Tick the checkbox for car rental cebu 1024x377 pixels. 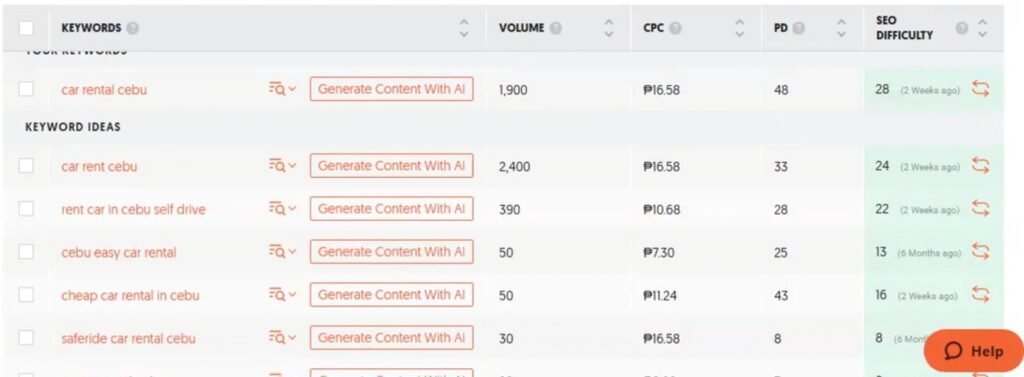(26, 89)
